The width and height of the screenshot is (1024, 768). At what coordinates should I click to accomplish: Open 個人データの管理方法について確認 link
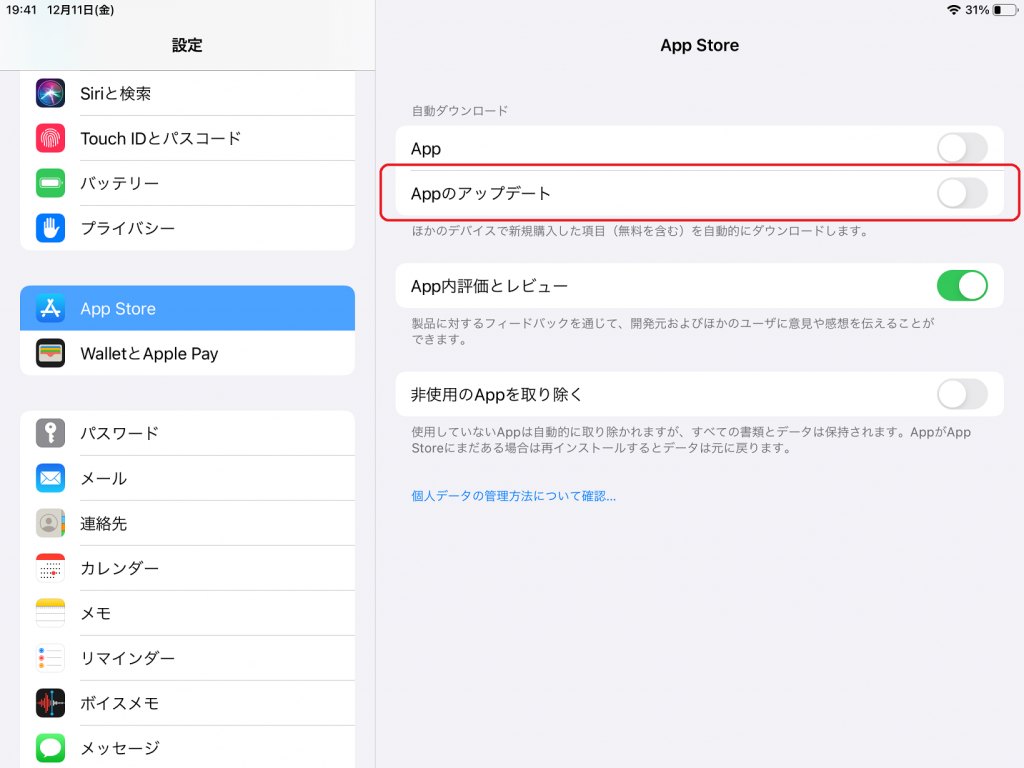(x=513, y=496)
